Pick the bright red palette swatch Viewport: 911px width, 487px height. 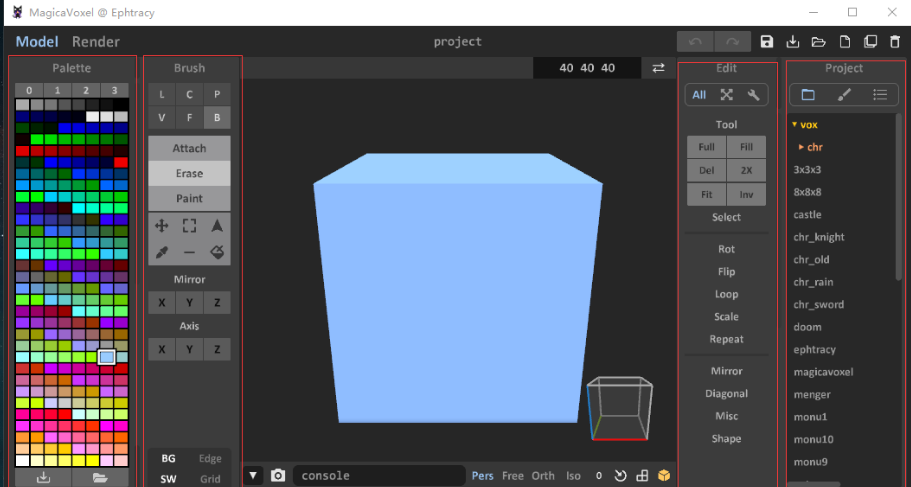pyautogui.click(x=121, y=162)
